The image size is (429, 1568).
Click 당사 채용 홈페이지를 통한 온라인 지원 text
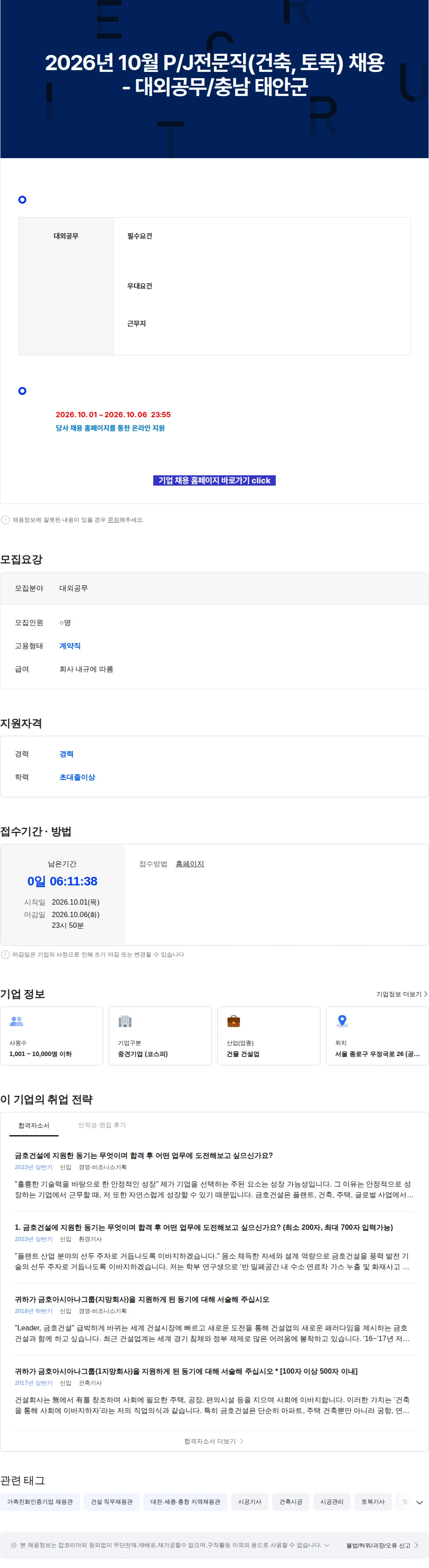(110, 428)
